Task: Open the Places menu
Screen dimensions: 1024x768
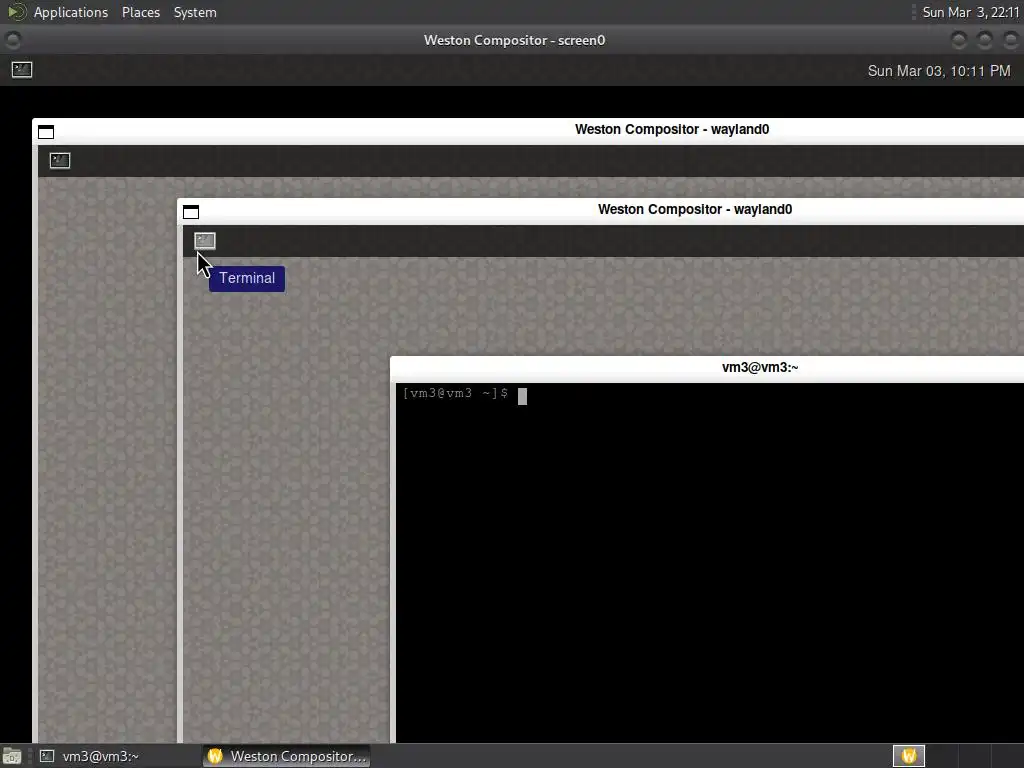Action: coord(140,12)
